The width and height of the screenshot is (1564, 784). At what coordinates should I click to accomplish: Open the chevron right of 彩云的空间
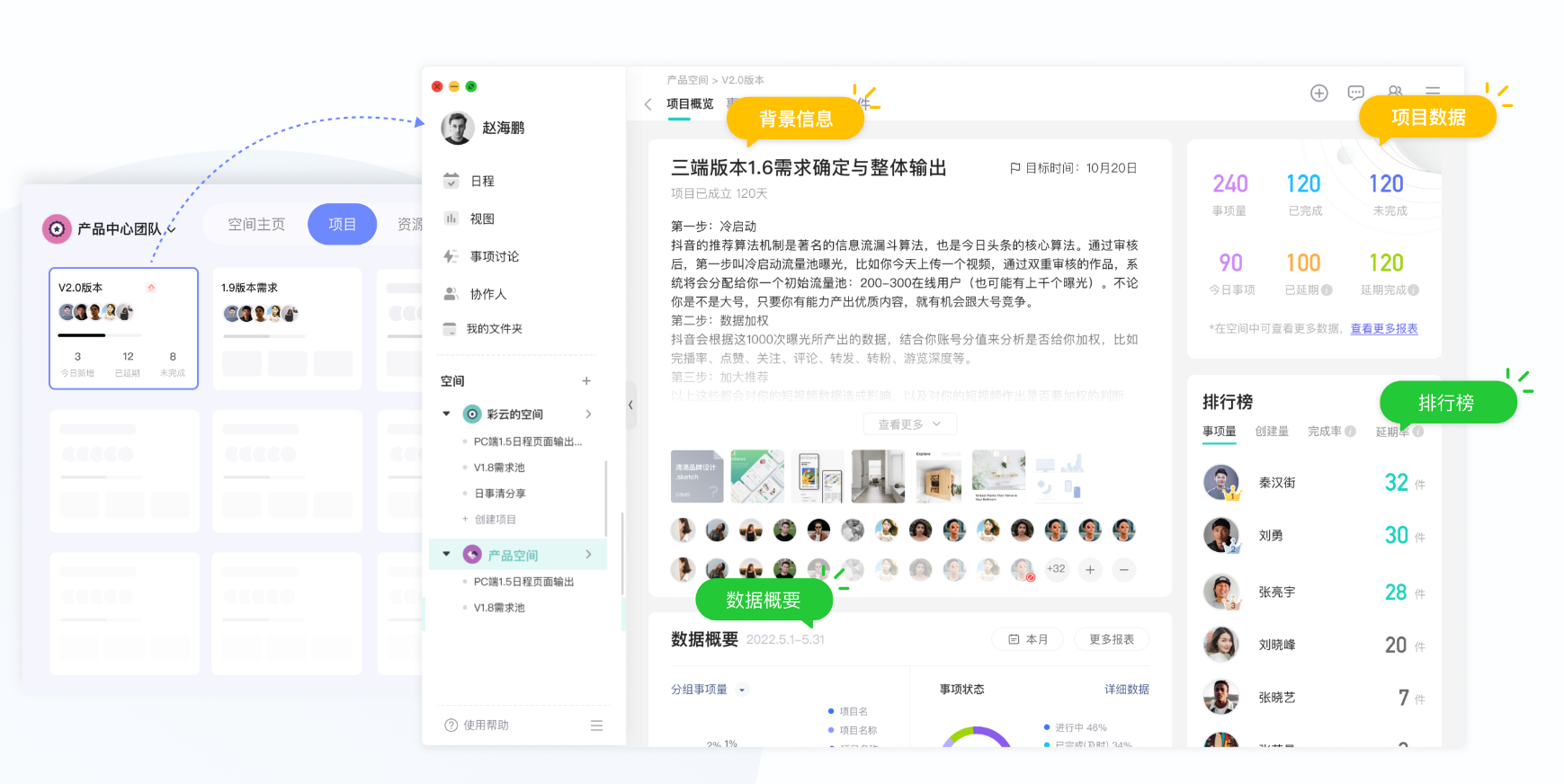pyautogui.click(x=589, y=414)
